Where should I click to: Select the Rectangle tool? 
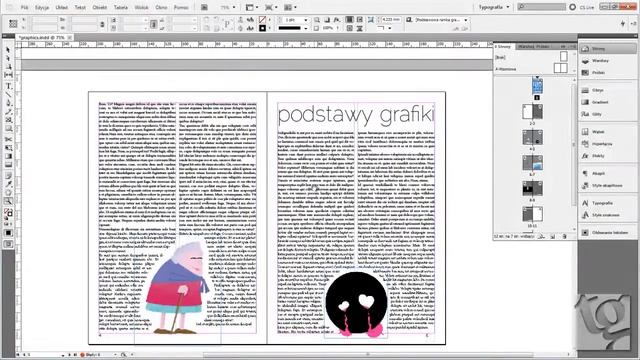(8, 129)
